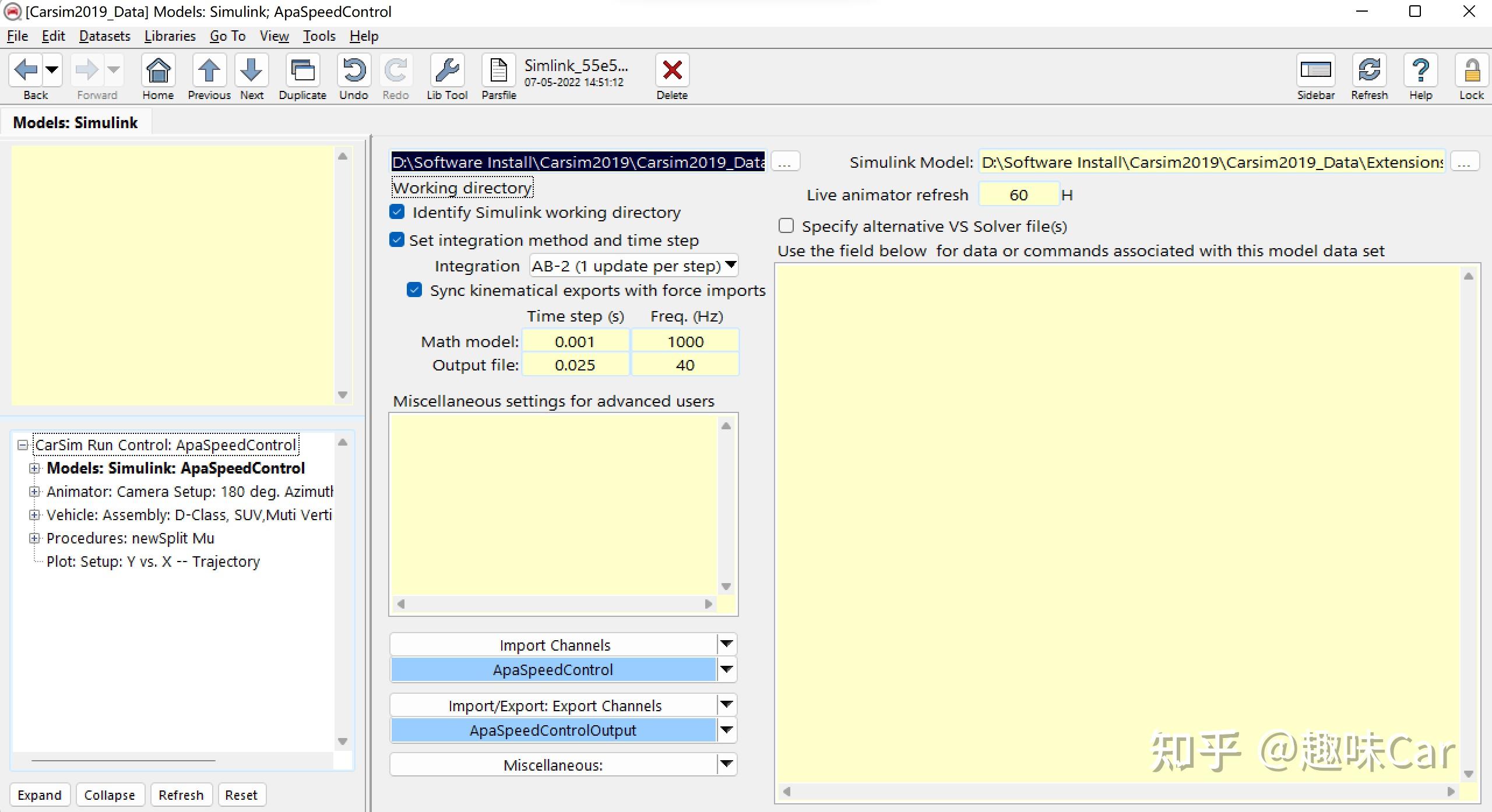This screenshot has height=812, width=1492.
Task: Click the Math model time step field
Action: [575, 341]
